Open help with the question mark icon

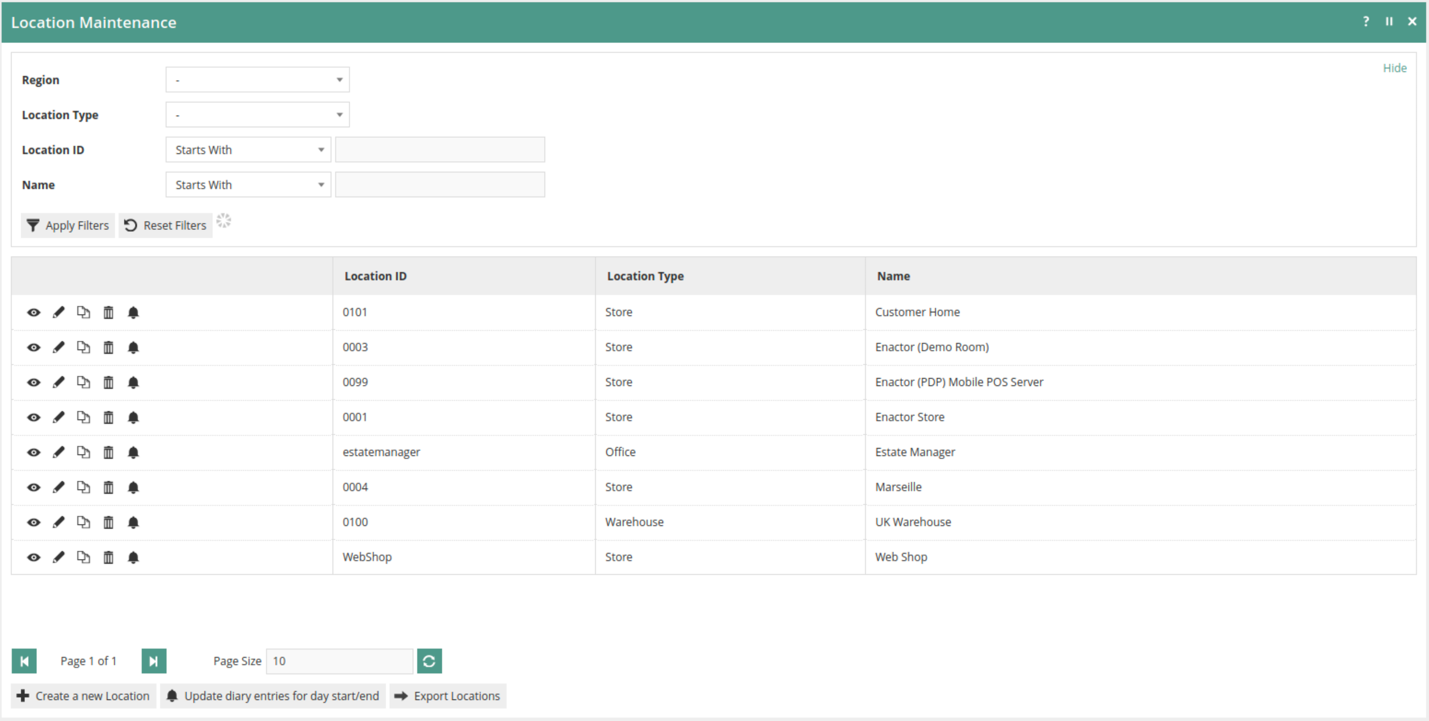pyautogui.click(x=1366, y=21)
